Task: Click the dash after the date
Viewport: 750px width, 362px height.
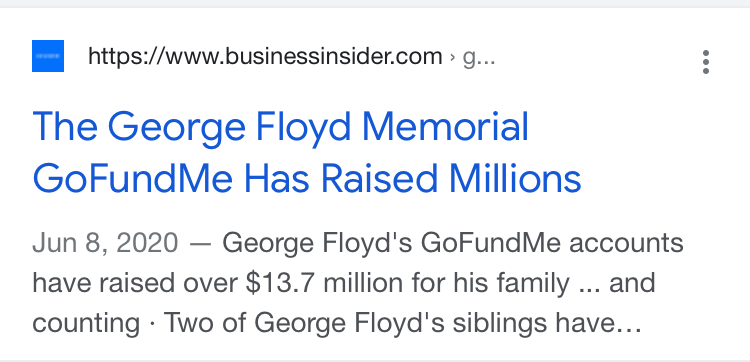Action: (x=200, y=243)
